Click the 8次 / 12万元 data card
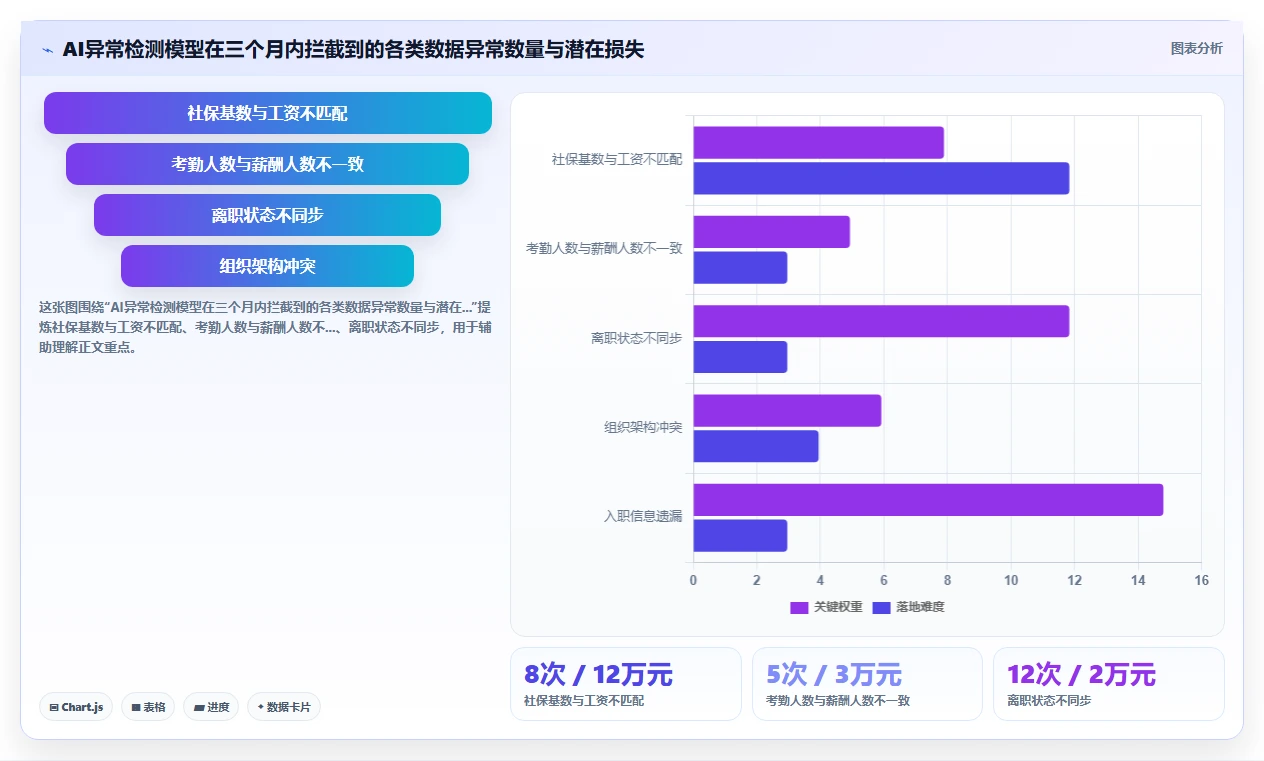The width and height of the screenshot is (1264, 761). [626, 684]
